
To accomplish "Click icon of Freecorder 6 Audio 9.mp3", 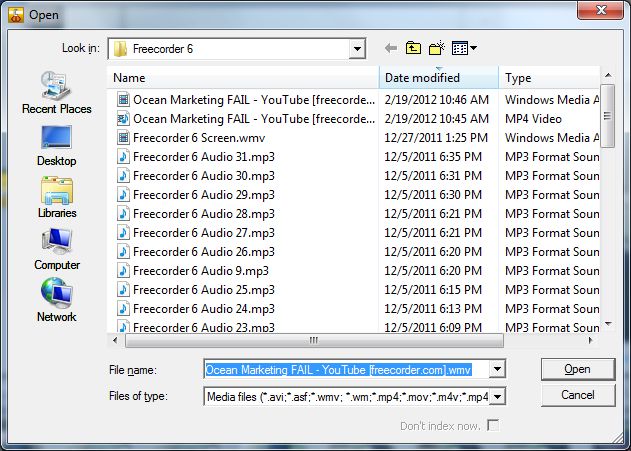I will pyautogui.click(x=123, y=271).
